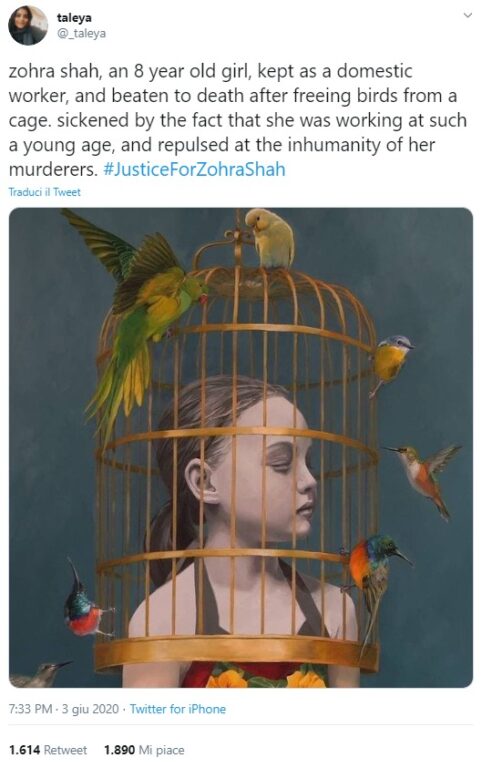Click the 7:33 PM · 3 giu 2020 timestamp
Screen dimensions: 482x768
pos(64,709)
